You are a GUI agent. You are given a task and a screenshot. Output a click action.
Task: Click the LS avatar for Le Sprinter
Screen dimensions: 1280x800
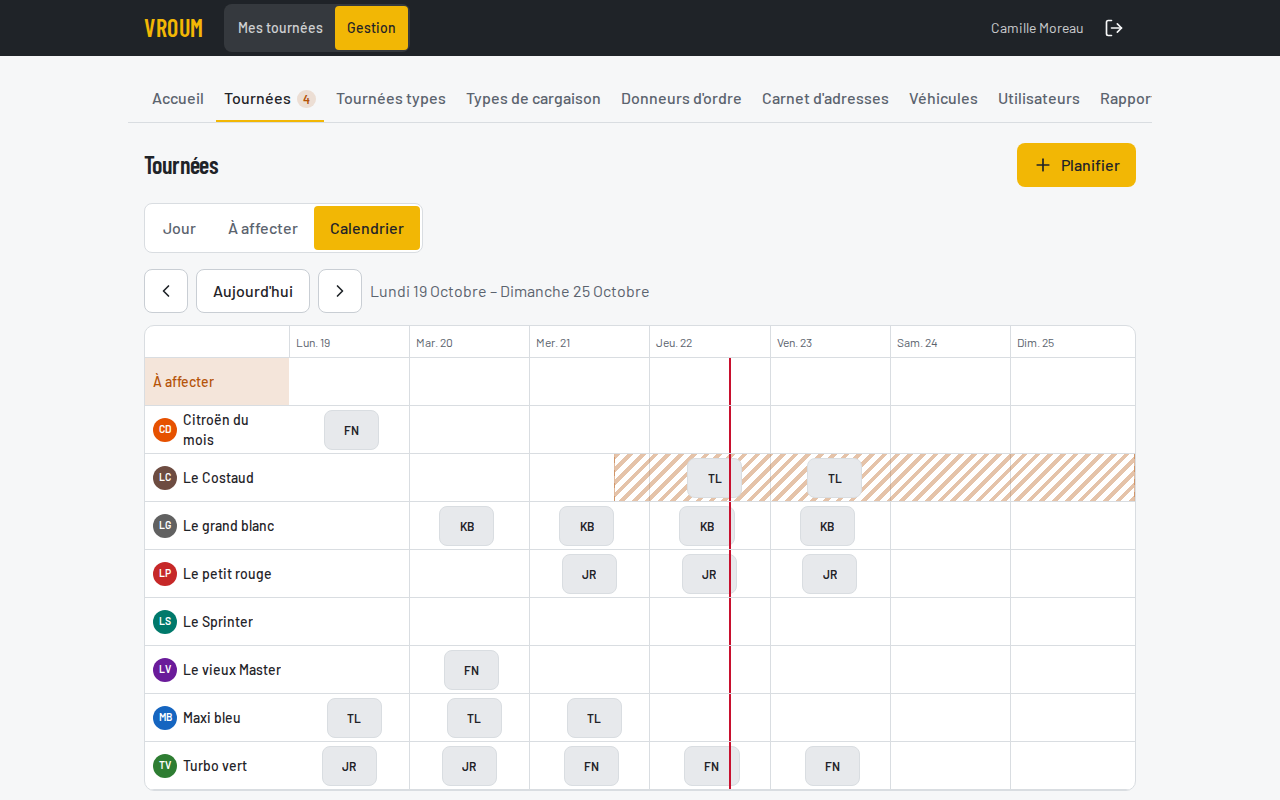pyautogui.click(x=165, y=622)
